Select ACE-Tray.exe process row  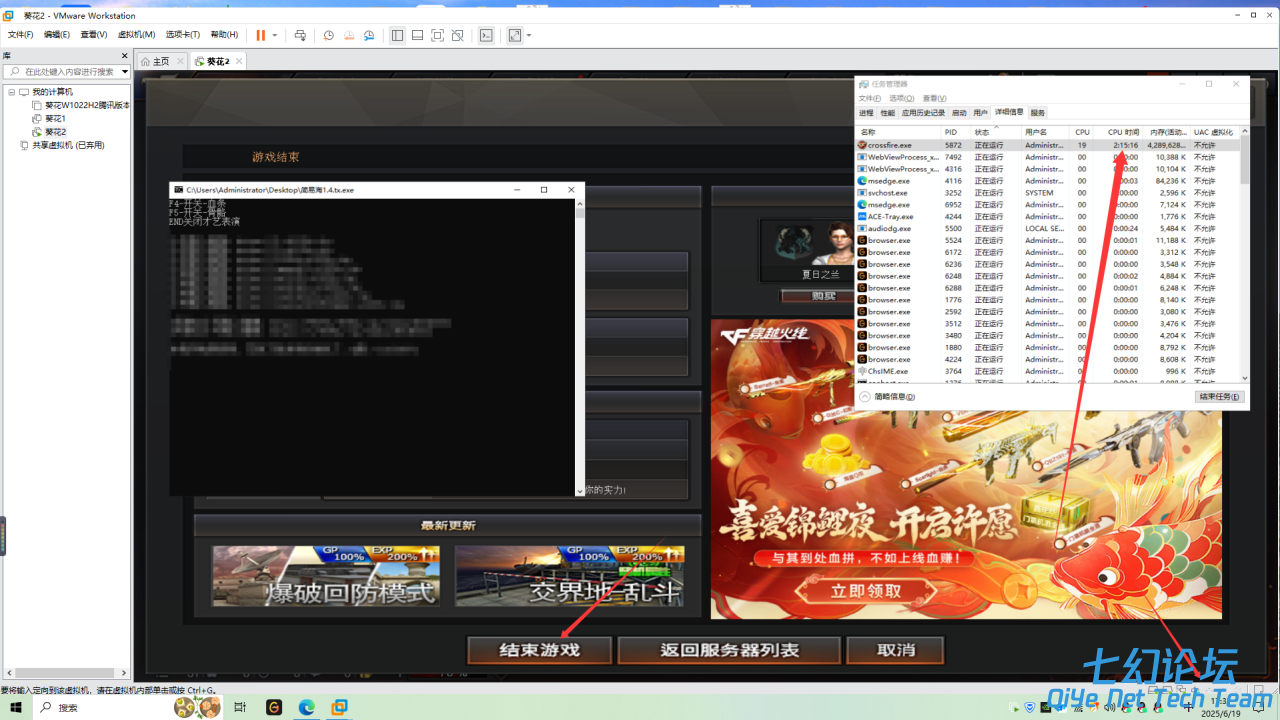click(x=1048, y=216)
